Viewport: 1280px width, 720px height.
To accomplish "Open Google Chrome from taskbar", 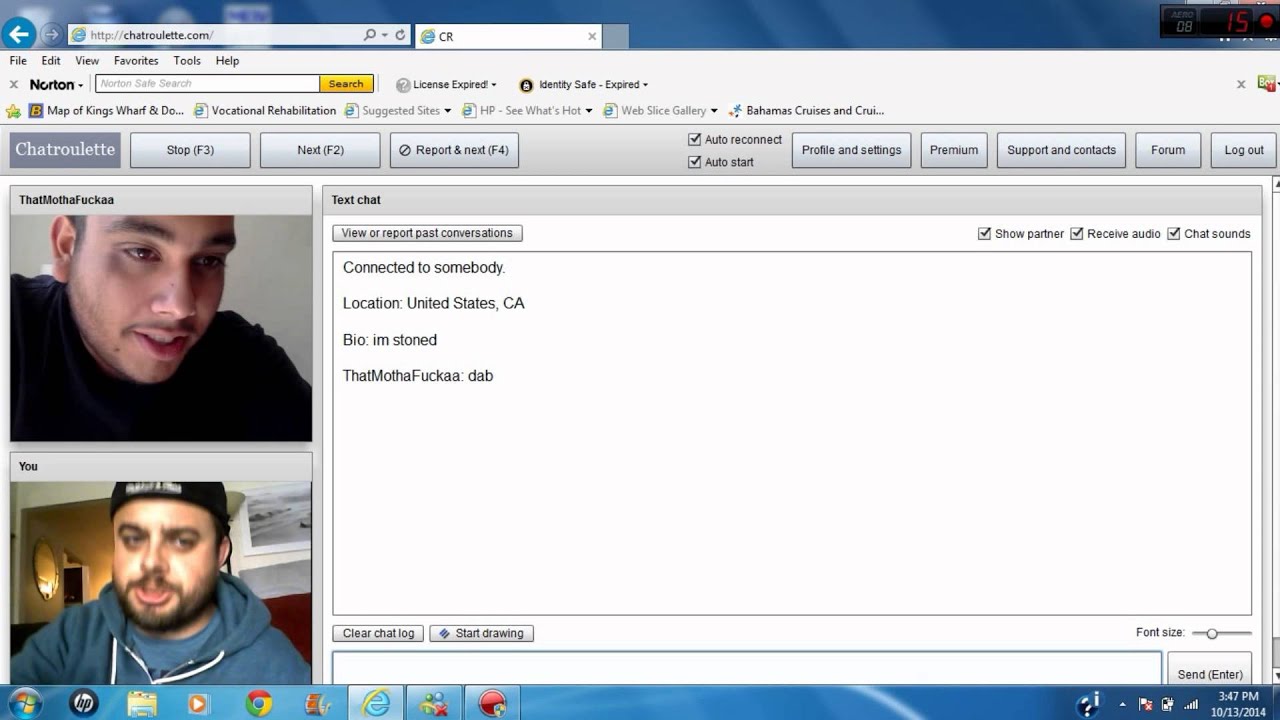I will pos(259,704).
